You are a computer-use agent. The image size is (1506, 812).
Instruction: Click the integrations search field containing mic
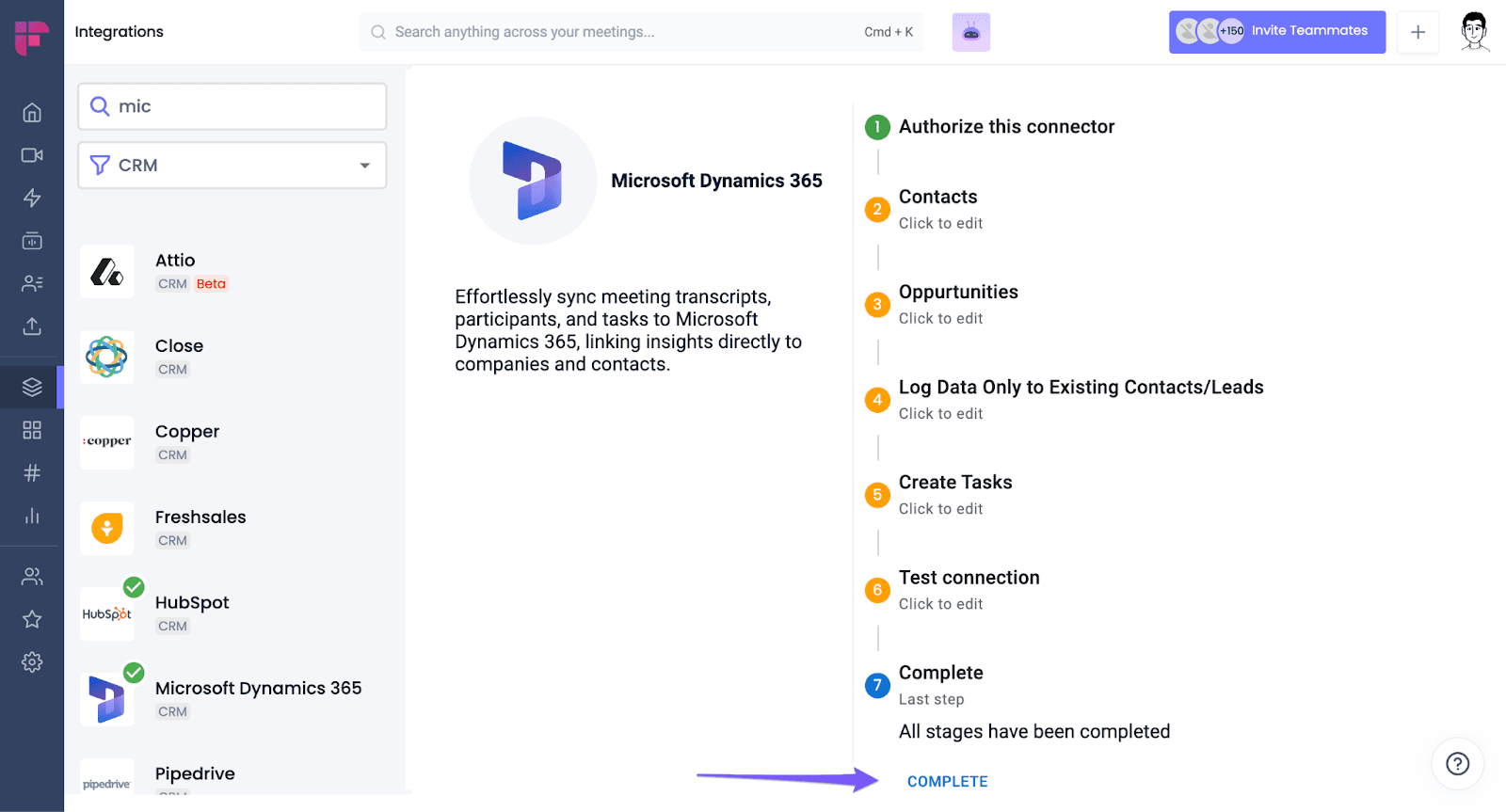click(x=232, y=106)
